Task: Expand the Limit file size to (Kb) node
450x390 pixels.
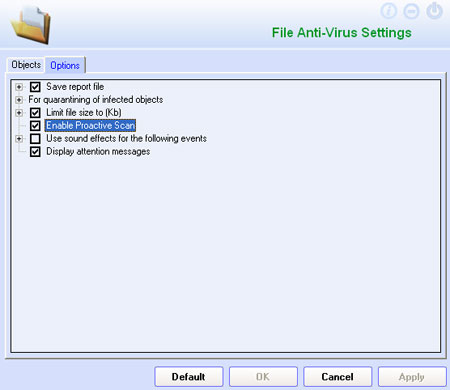Action: click(19, 113)
